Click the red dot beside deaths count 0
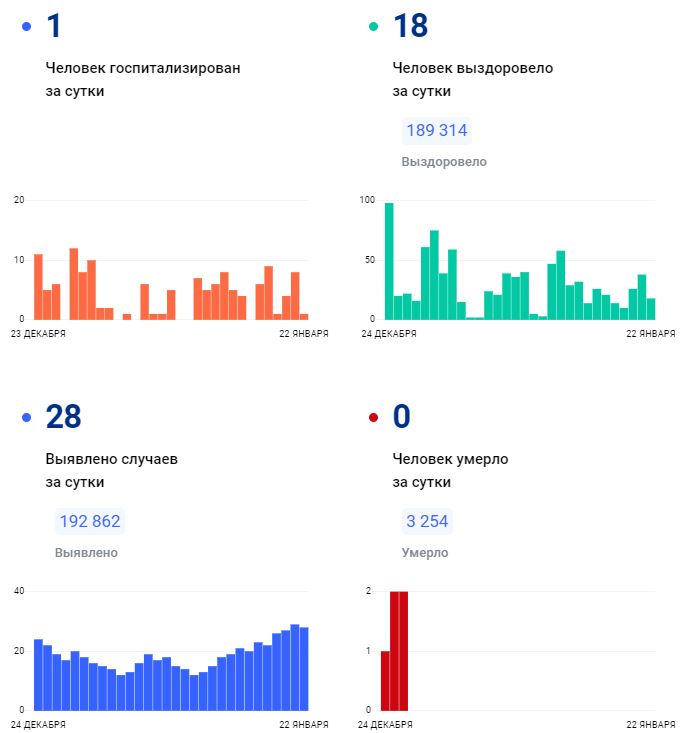This screenshot has width=694, height=733. pos(373,417)
